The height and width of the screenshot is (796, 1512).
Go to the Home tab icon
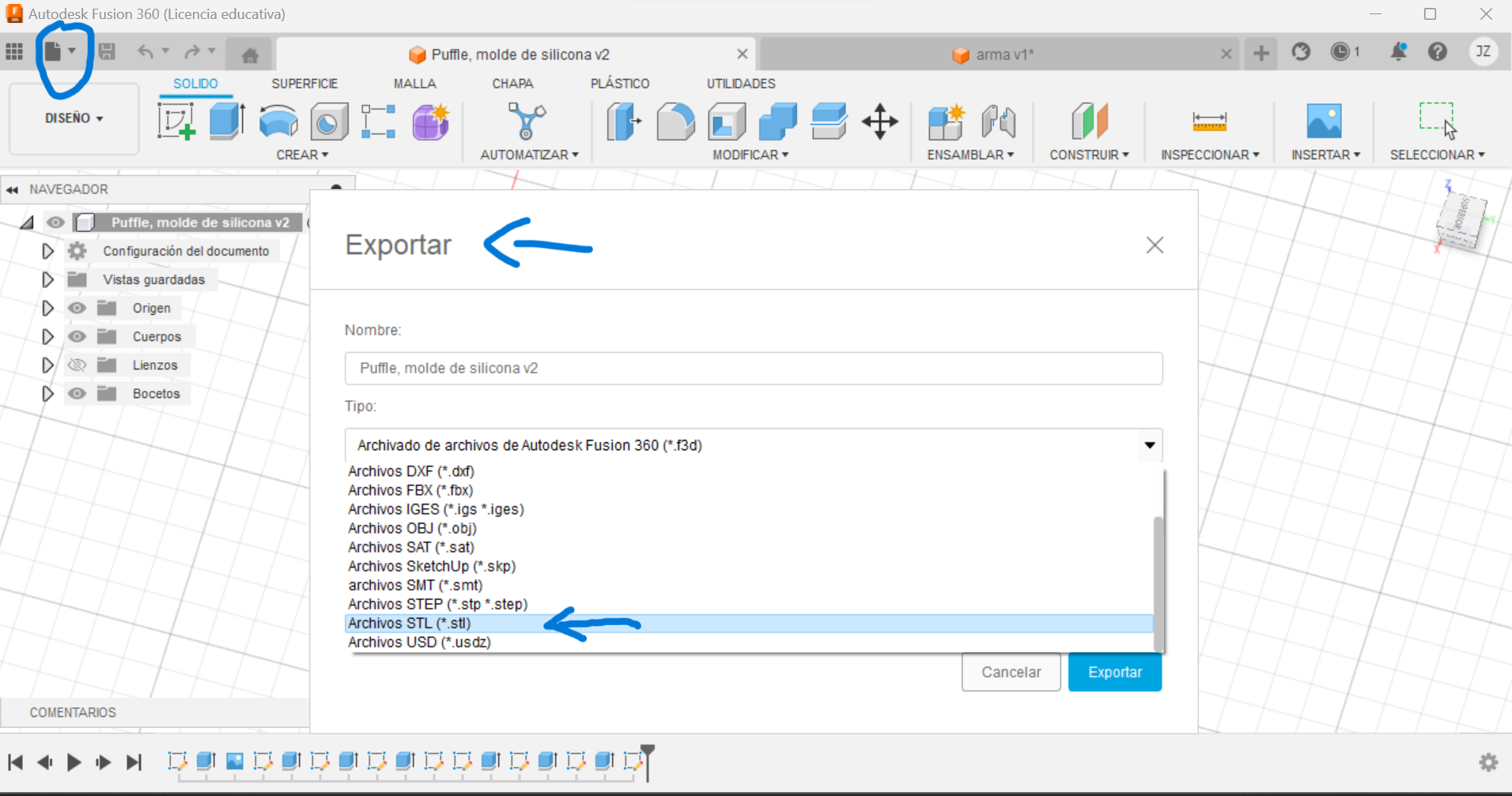[x=250, y=55]
